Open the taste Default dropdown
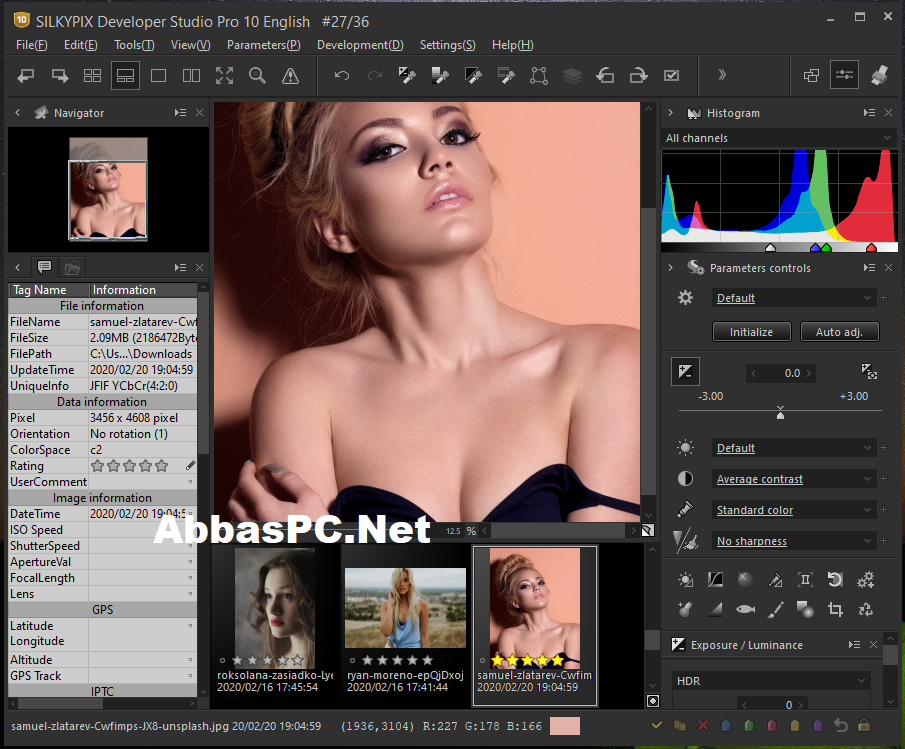The width and height of the screenshot is (905, 749). pyautogui.click(x=794, y=298)
